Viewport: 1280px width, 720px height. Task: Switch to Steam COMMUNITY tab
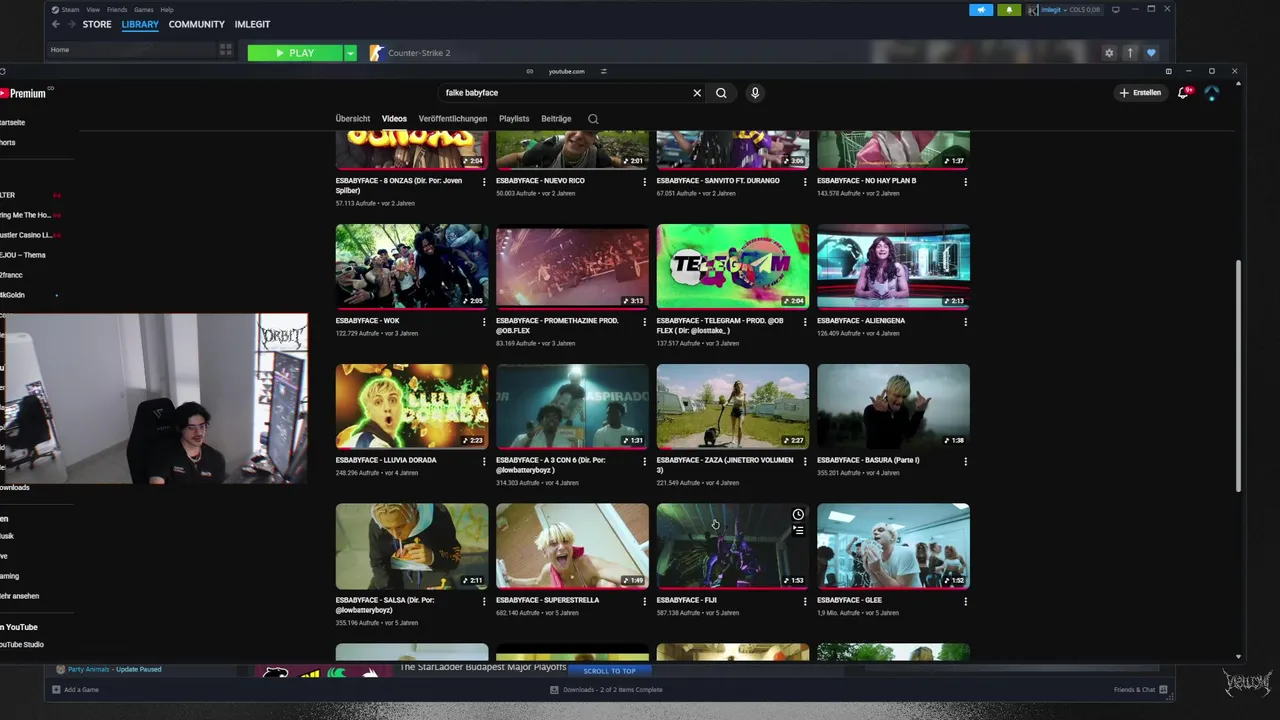197,24
